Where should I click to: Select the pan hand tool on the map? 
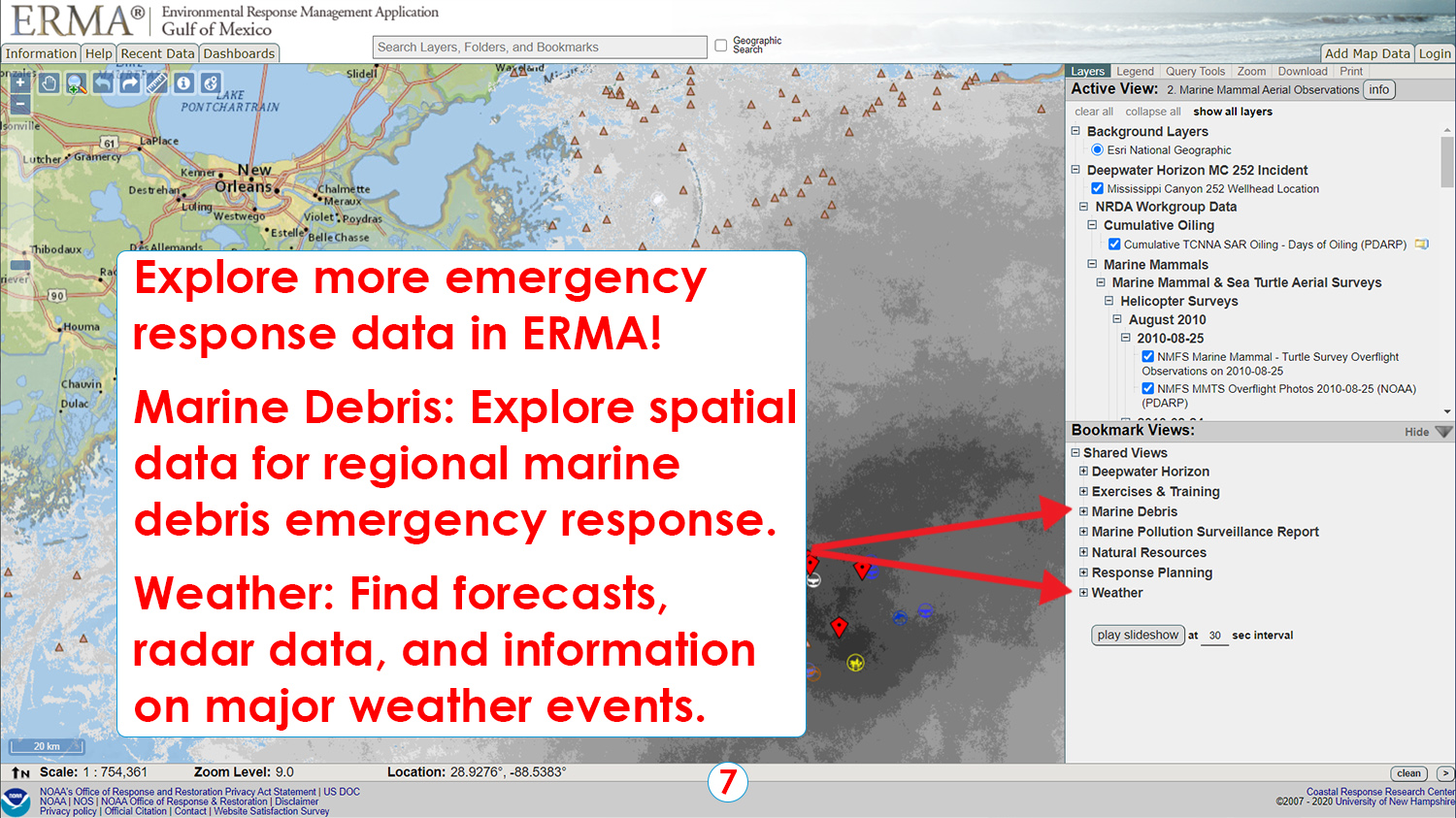49,83
